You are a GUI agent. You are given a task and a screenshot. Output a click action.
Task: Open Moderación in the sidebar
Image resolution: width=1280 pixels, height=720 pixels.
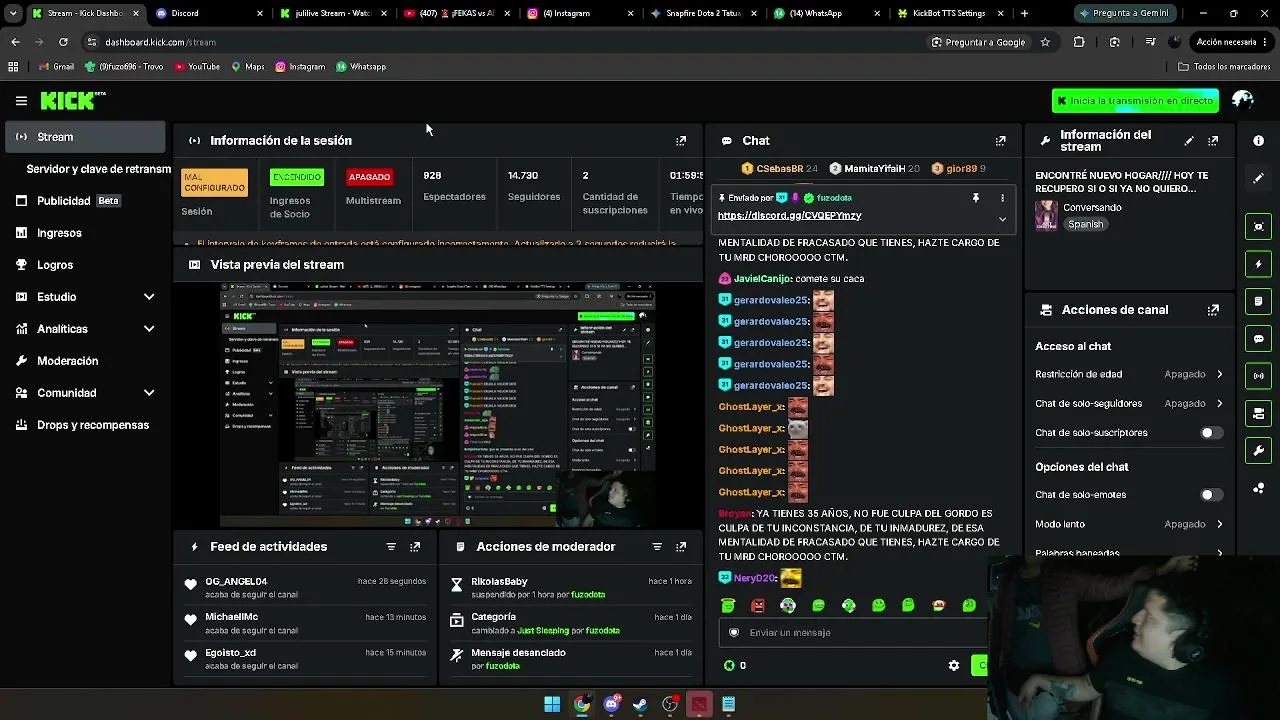click(85, 361)
